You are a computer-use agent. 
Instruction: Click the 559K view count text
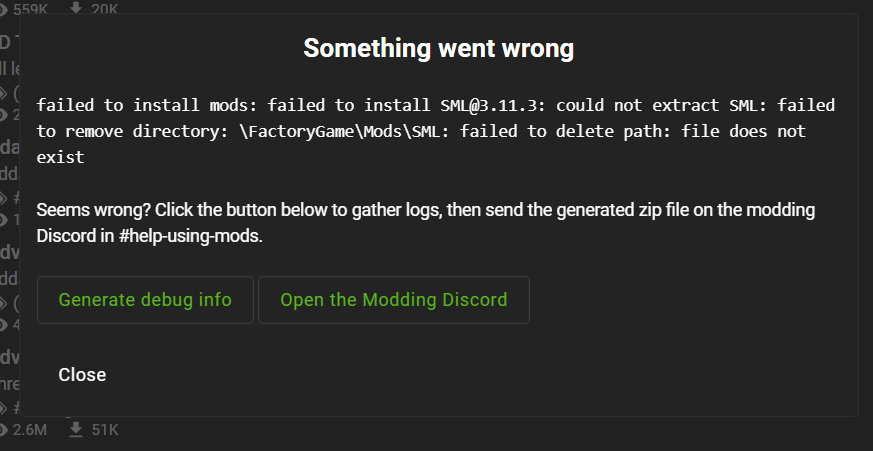[x=30, y=9]
